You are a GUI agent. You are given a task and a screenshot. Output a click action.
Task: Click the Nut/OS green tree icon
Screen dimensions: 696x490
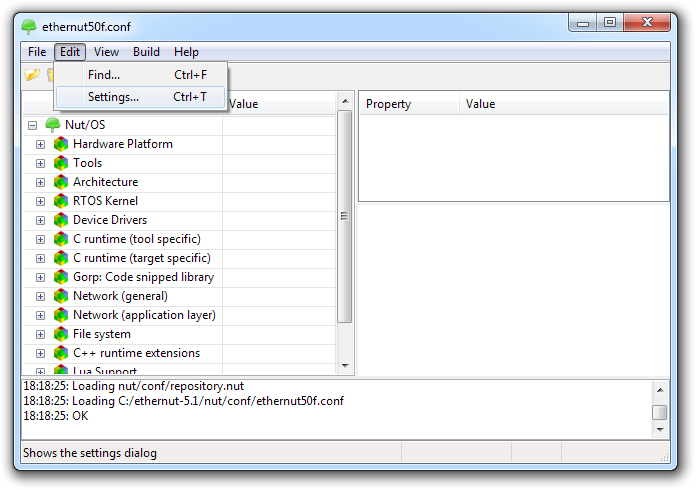tap(52, 125)
